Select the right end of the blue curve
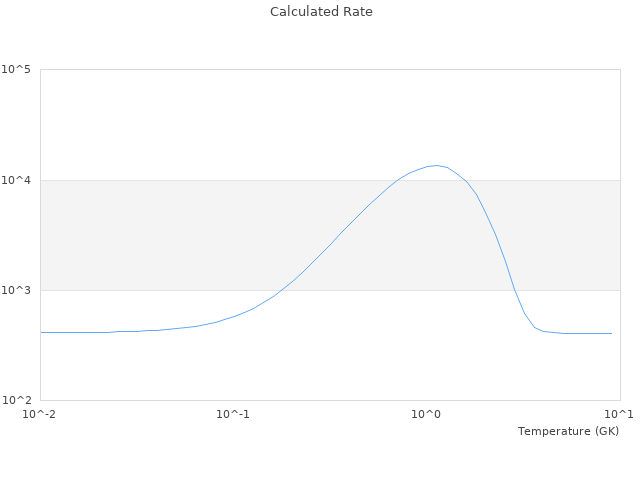 [611, 333]
